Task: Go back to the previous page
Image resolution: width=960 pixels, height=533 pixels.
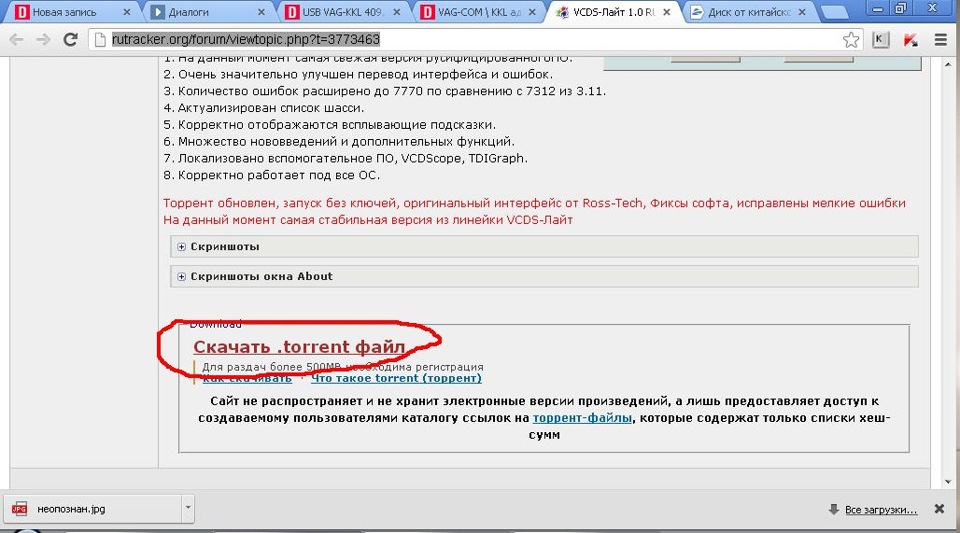Action: 17,40
